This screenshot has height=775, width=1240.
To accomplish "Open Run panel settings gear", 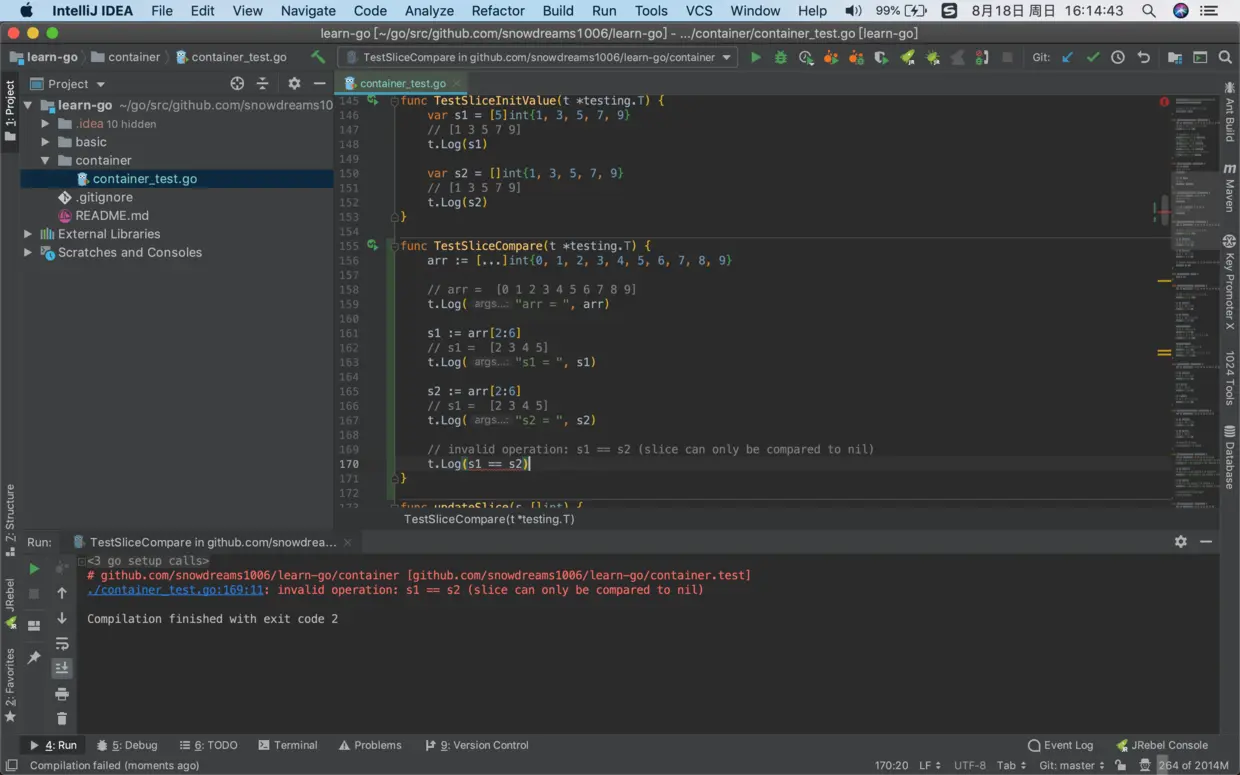I will tap(1181, 541).
